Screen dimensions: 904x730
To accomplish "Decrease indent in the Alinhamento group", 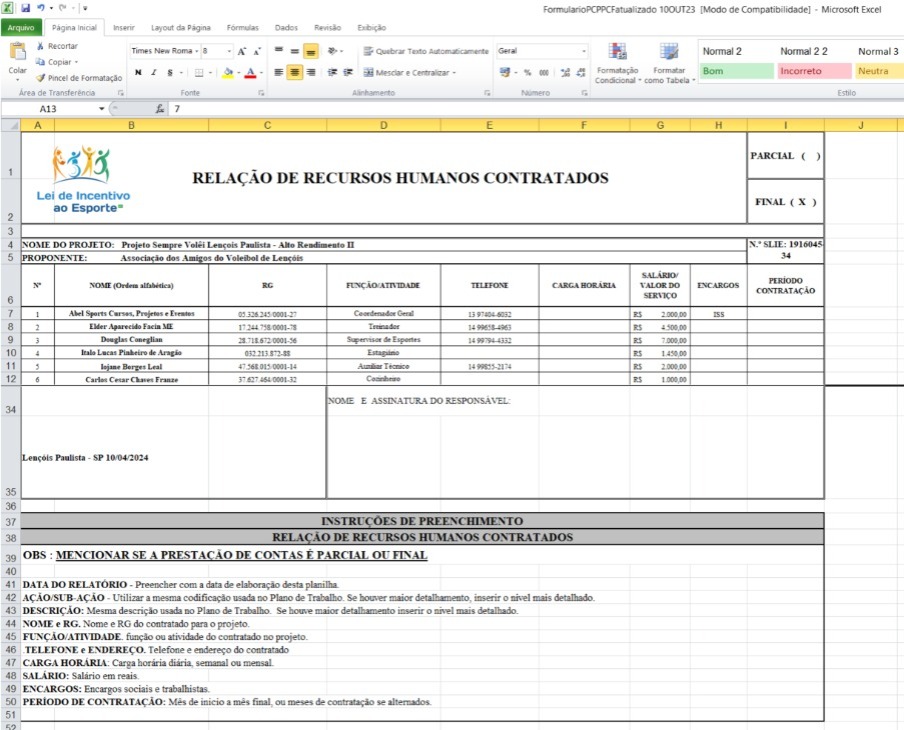I will 333,73.
